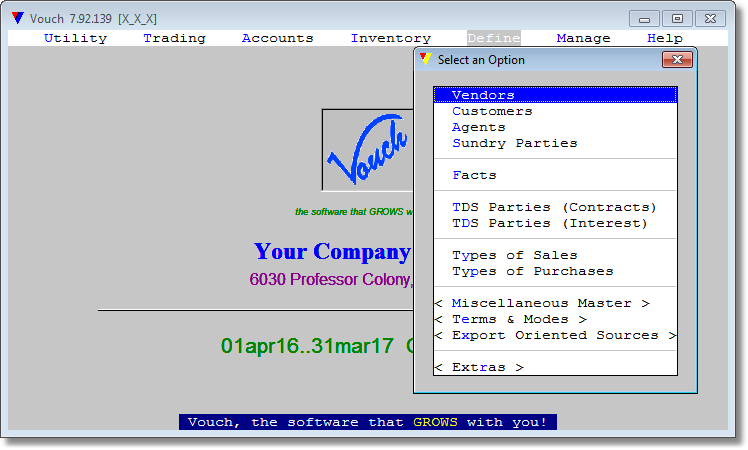Click the 6030 Professor Colony address text
748x450 pixels.
tap(332, 279)
